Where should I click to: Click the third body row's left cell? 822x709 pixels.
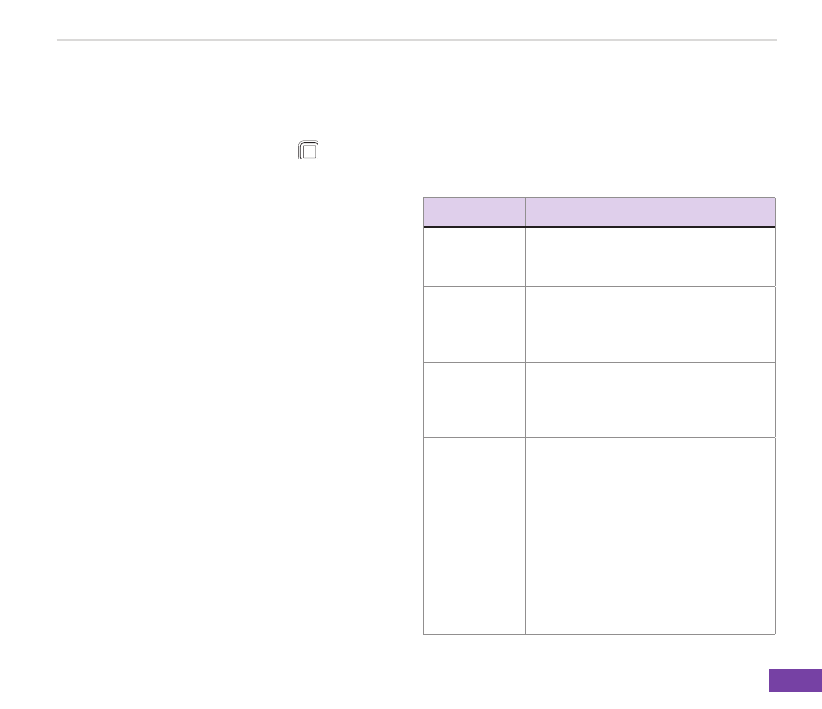474,399
